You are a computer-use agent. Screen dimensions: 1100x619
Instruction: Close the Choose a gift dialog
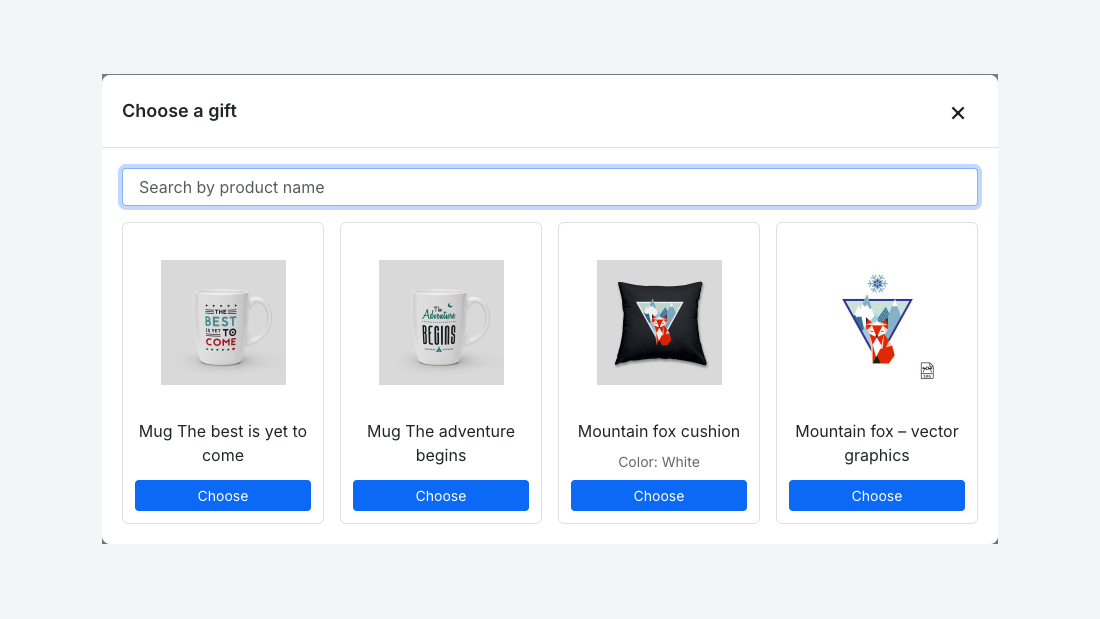click(x=958, y=113)
